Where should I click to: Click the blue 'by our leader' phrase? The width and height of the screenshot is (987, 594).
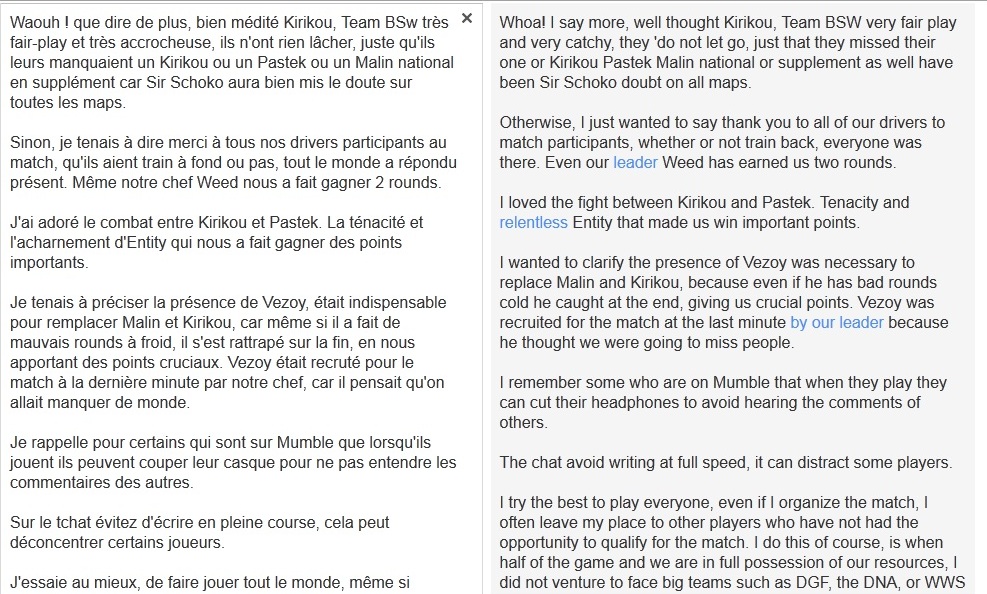click(x=837, y=322)
